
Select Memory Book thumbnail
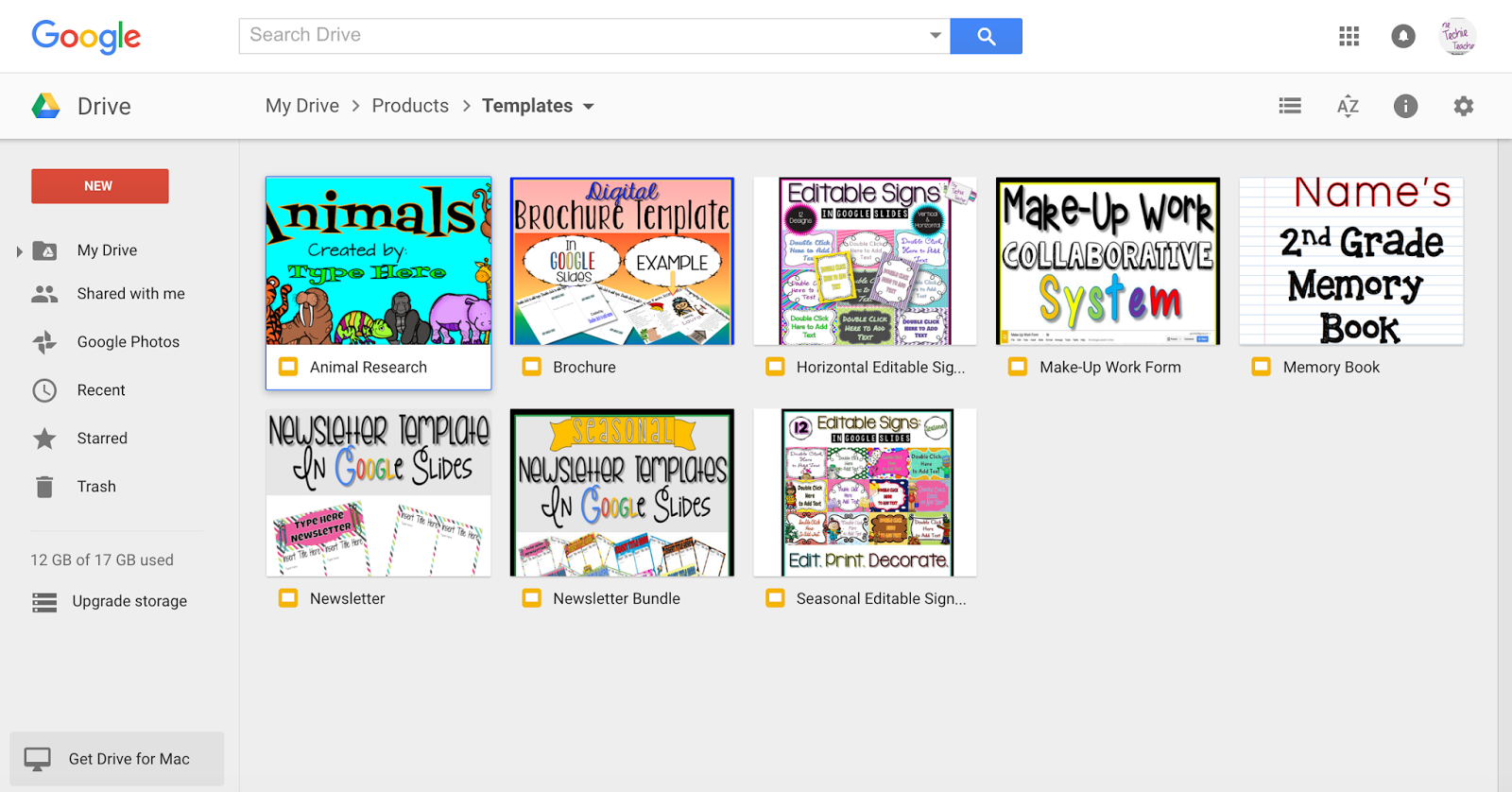[1351, 261]
